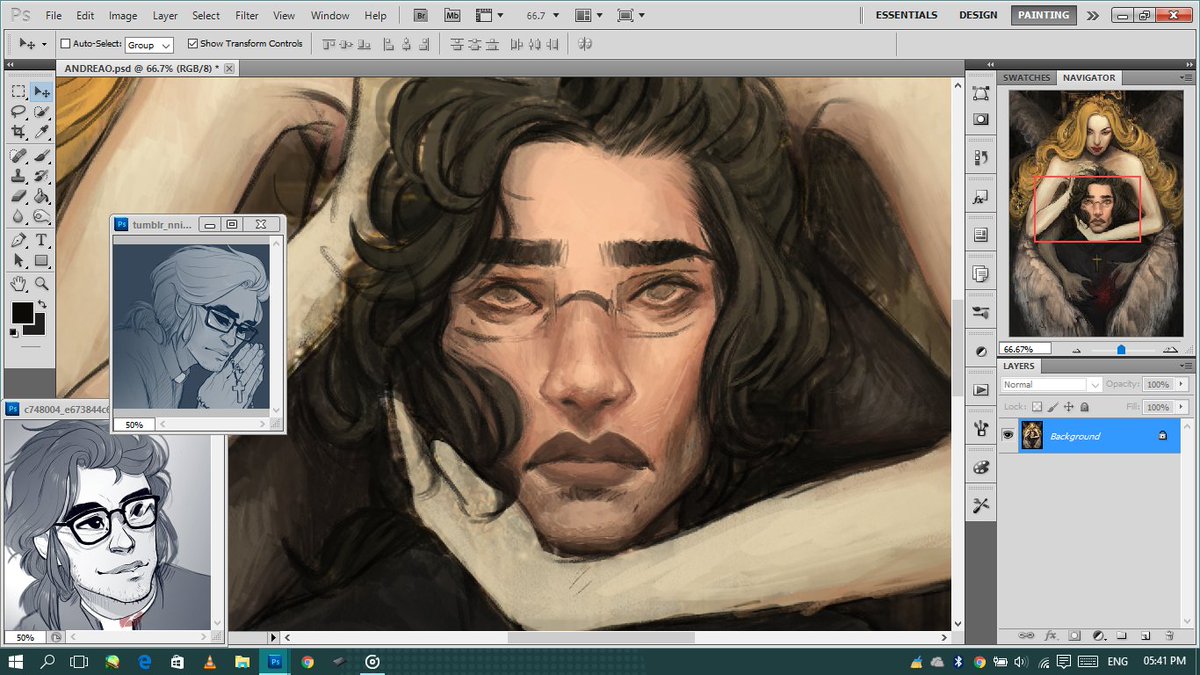The image size is (1200, 675).
Task: Create a new layer via Layers panel icon
Action: tap(1144, 635)
